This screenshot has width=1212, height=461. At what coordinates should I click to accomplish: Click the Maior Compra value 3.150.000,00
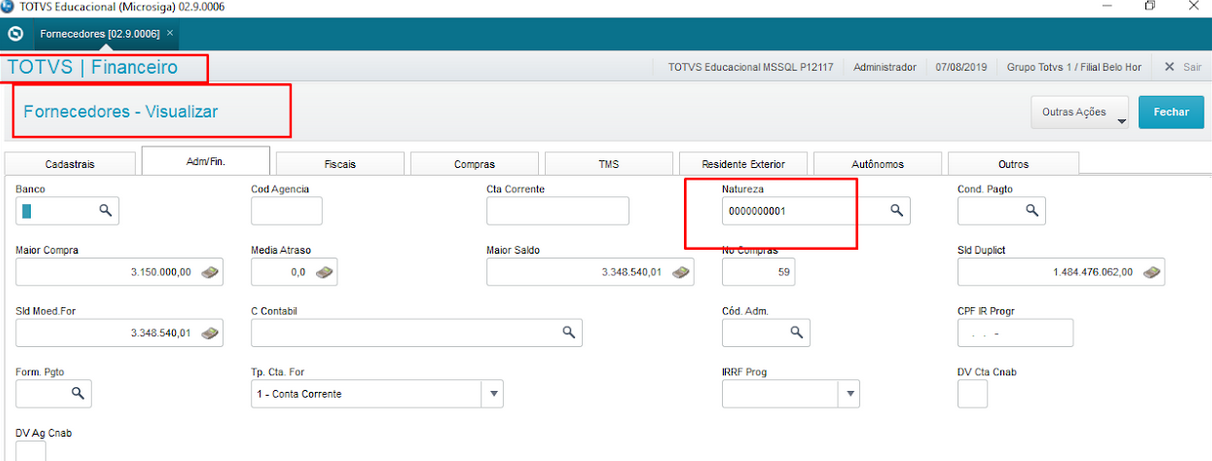[x=160, y=272]
